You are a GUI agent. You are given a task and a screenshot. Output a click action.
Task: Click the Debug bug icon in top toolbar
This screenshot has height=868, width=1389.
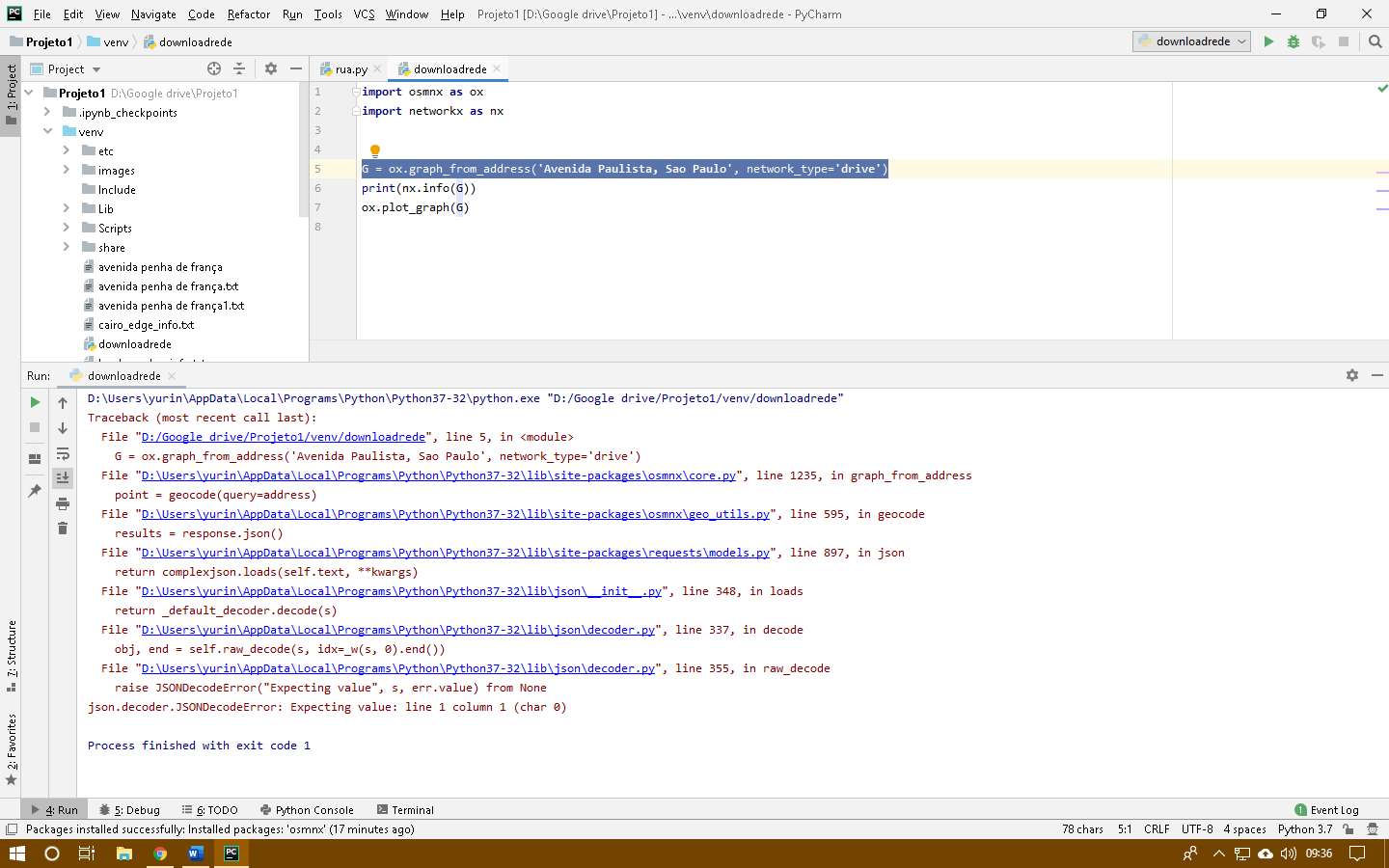pyautogui.click(x=1294, y=41)
